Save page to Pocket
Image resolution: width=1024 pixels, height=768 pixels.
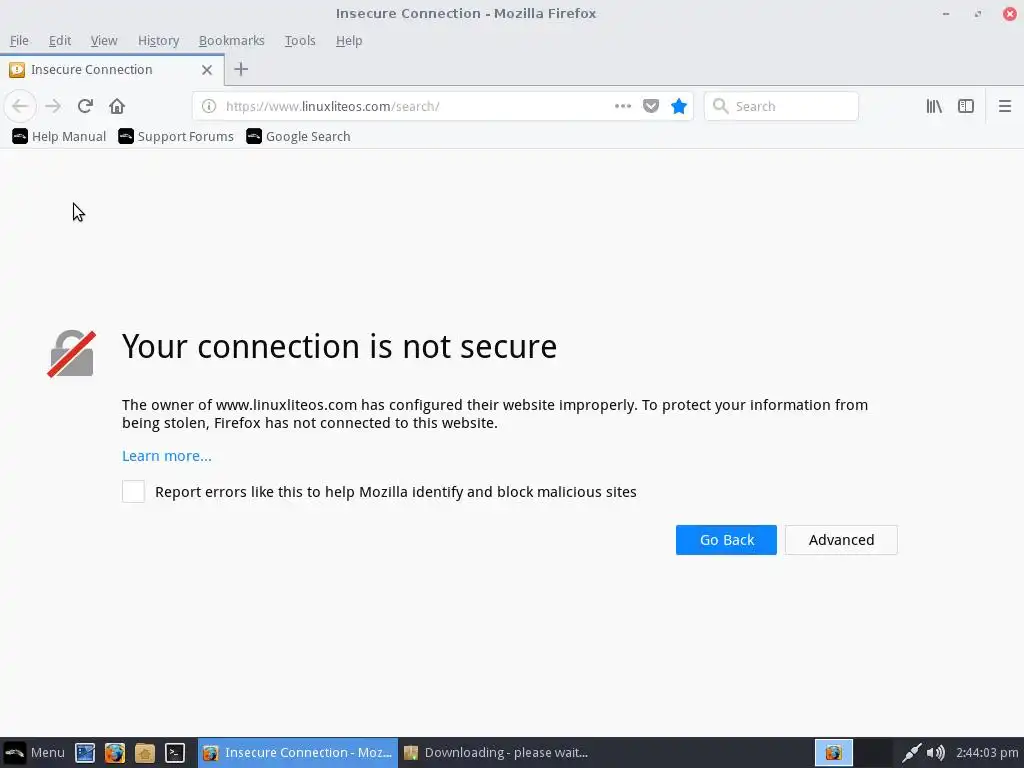click(x=650, y=106)
